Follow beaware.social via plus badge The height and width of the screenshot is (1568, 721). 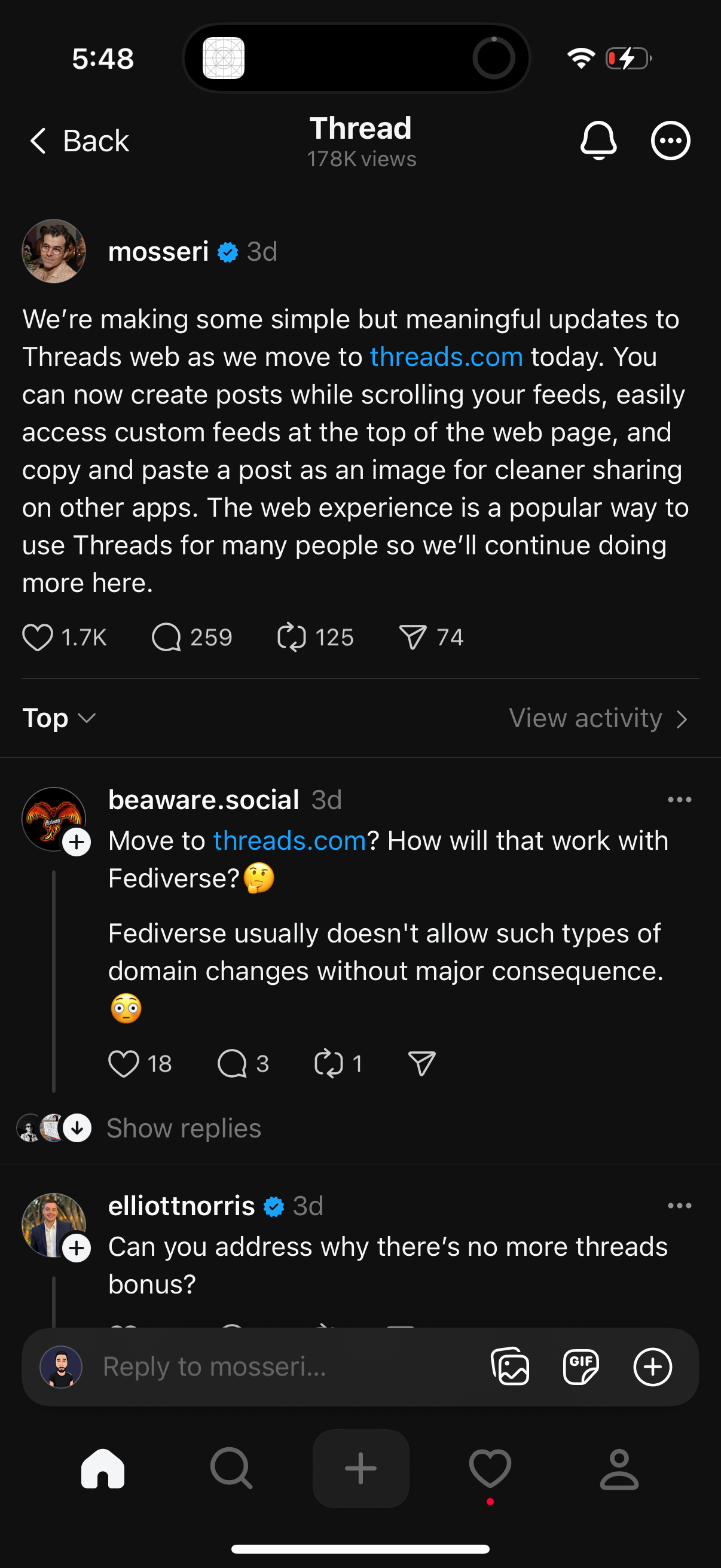click(77, 843)
